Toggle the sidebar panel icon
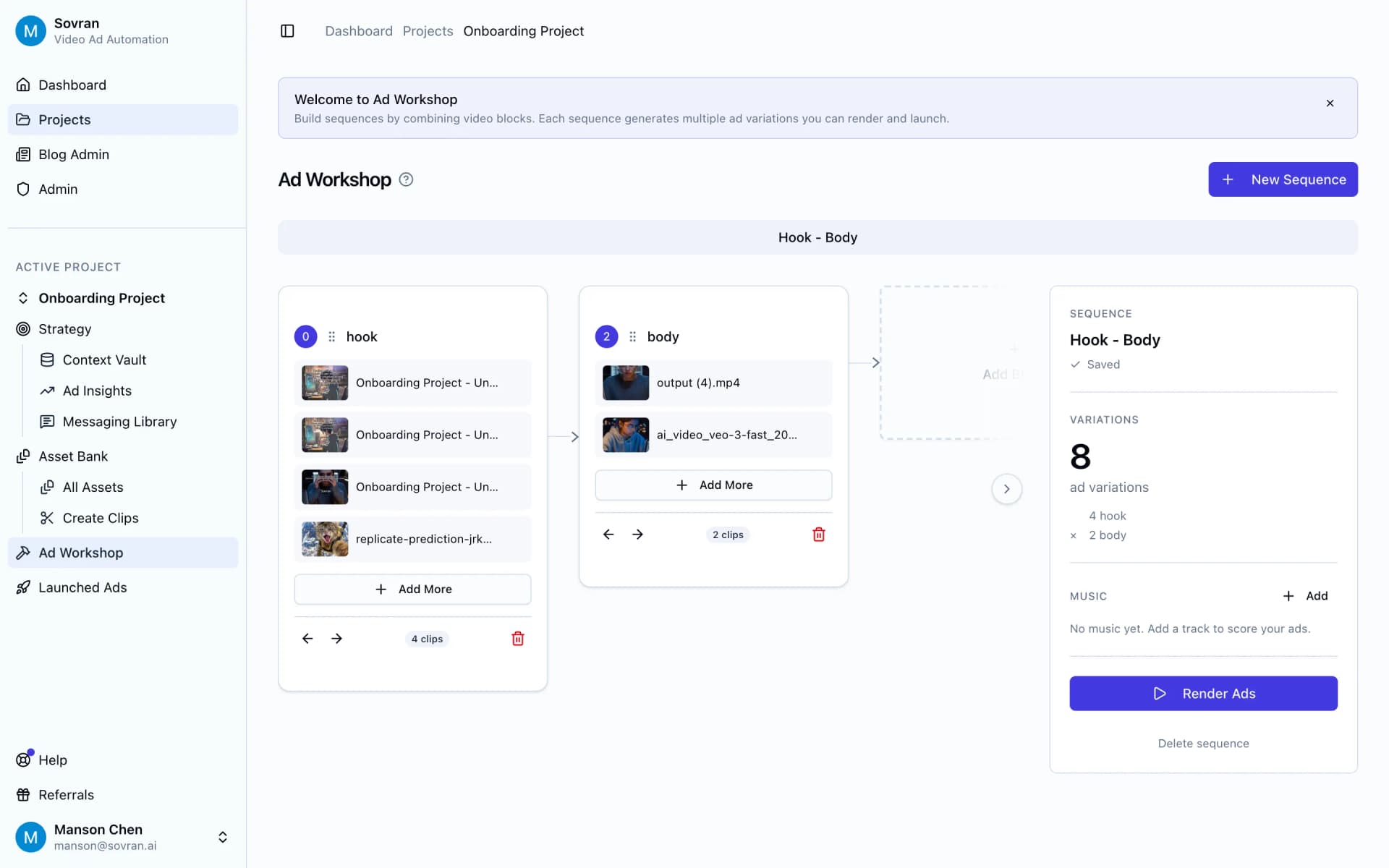This screenshot has height=868, width=1389. 287,31
